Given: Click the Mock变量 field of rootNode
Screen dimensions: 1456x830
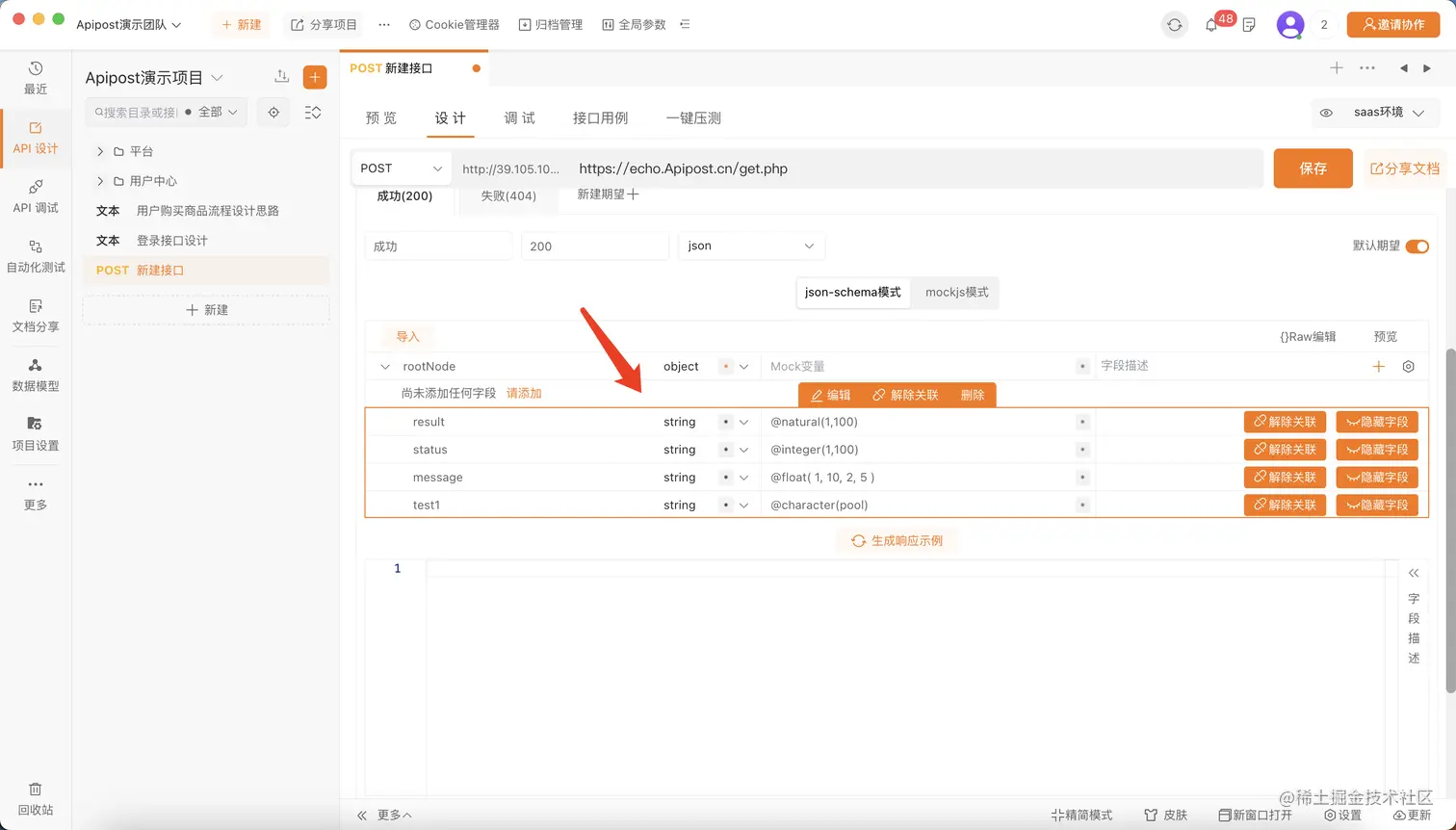Looking at the screenshot, I should click(920, 366).
